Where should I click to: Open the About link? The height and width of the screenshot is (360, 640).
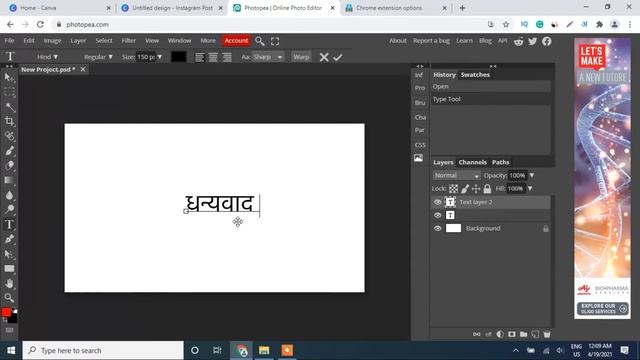[398, 41]
